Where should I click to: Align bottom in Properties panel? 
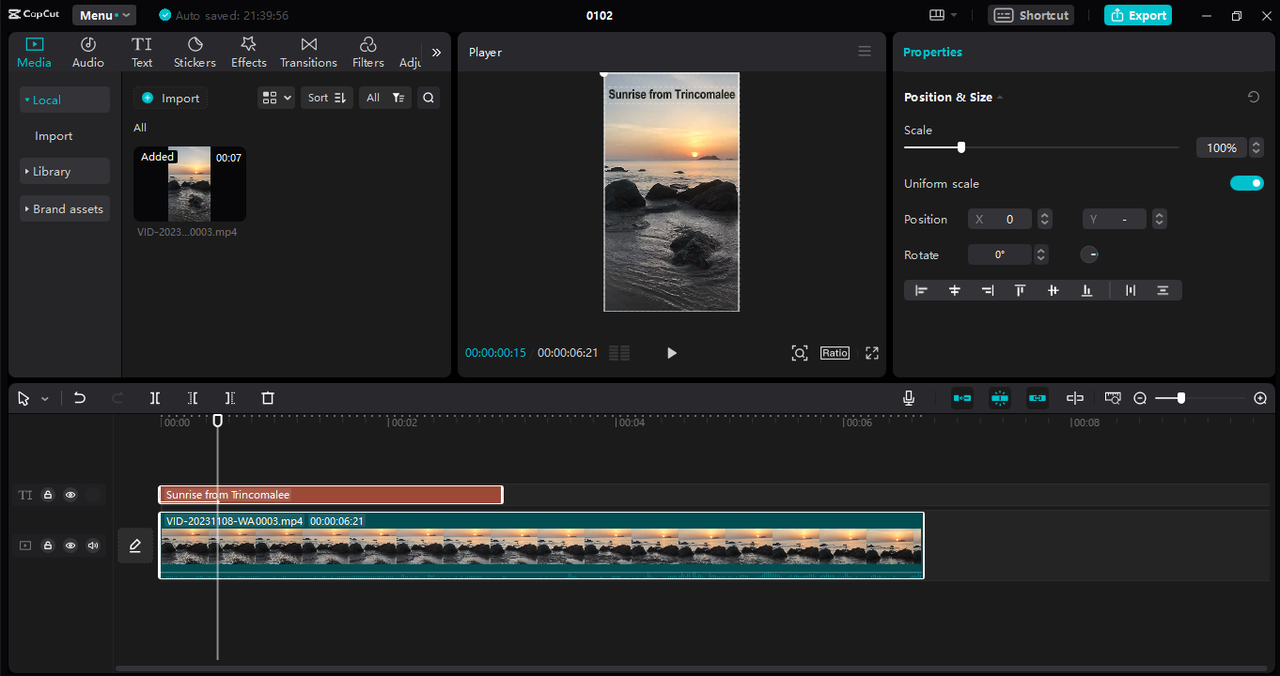coord(1087,290)
